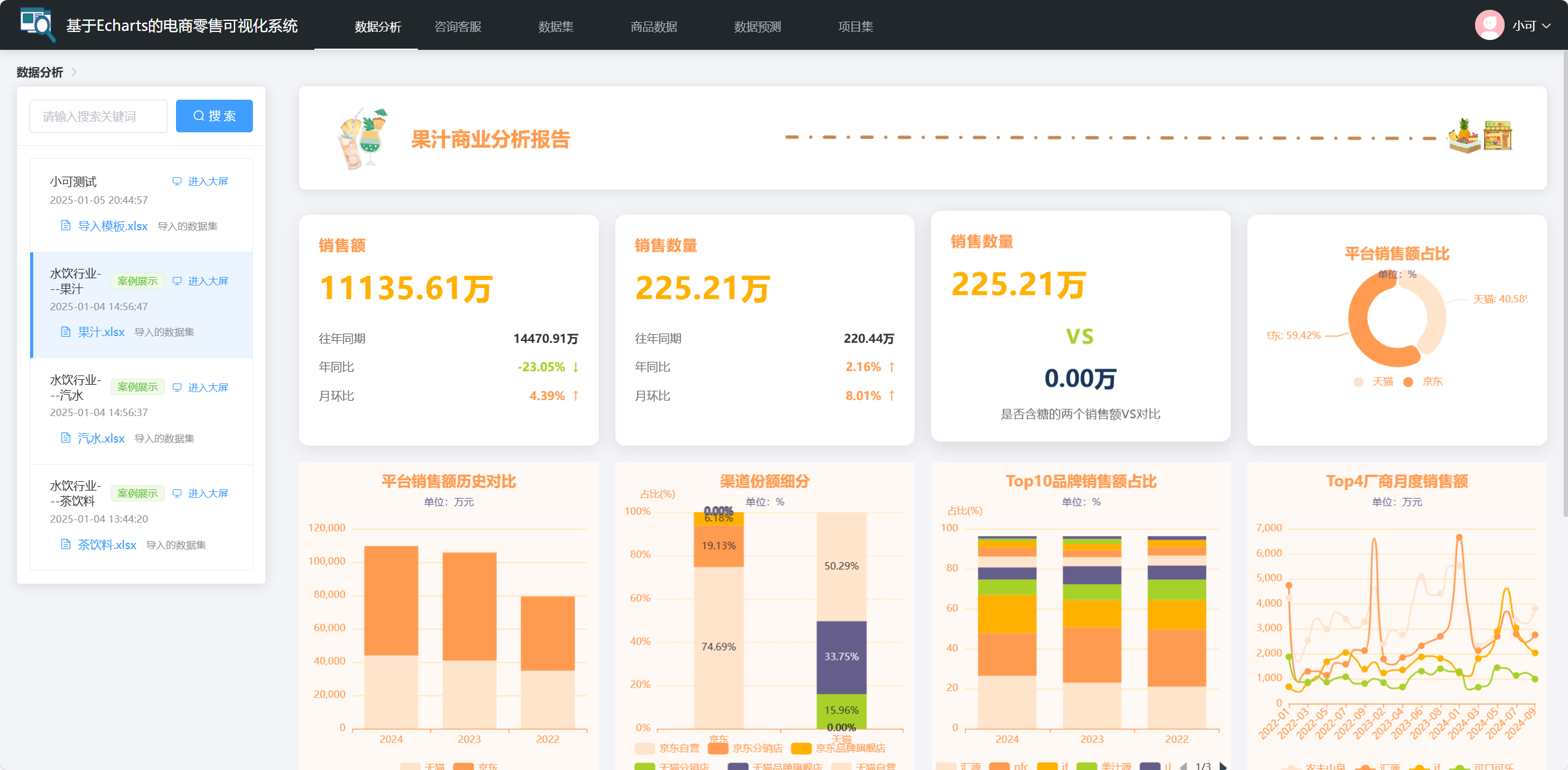Click the 0.00万 VS comparison value
Viewport: 1568px width, 770px height.
pyautogui.click(x=1080, y=378)
